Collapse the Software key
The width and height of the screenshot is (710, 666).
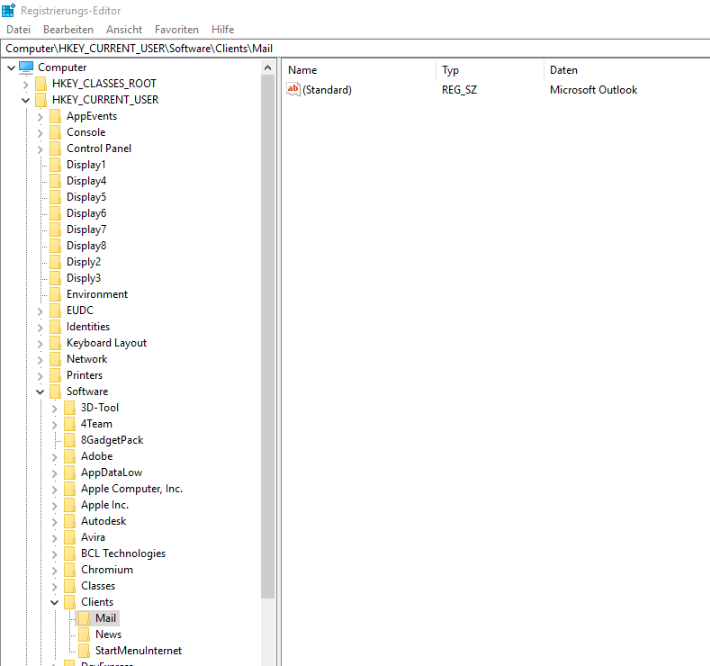point(40,392)
